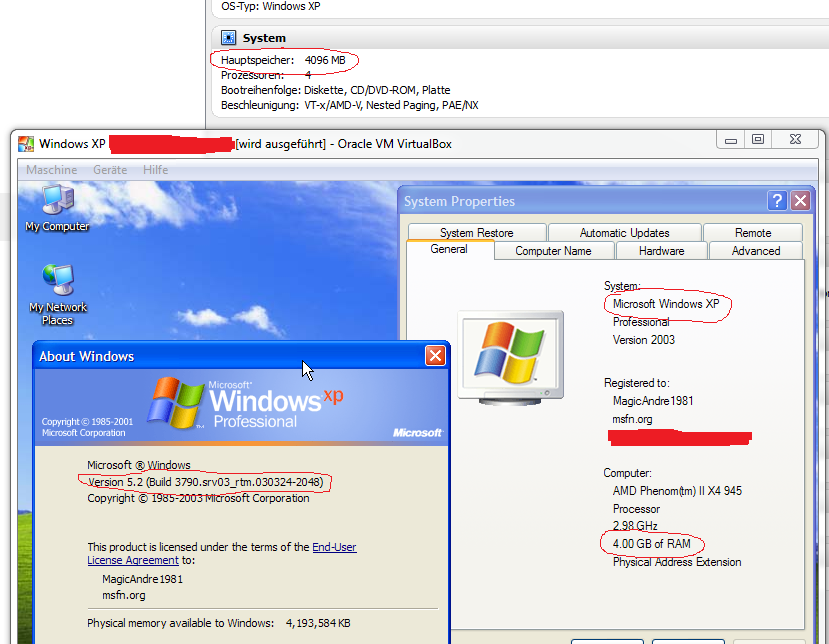Click the Microsoft Windows XP system text

tap(666, 304)
